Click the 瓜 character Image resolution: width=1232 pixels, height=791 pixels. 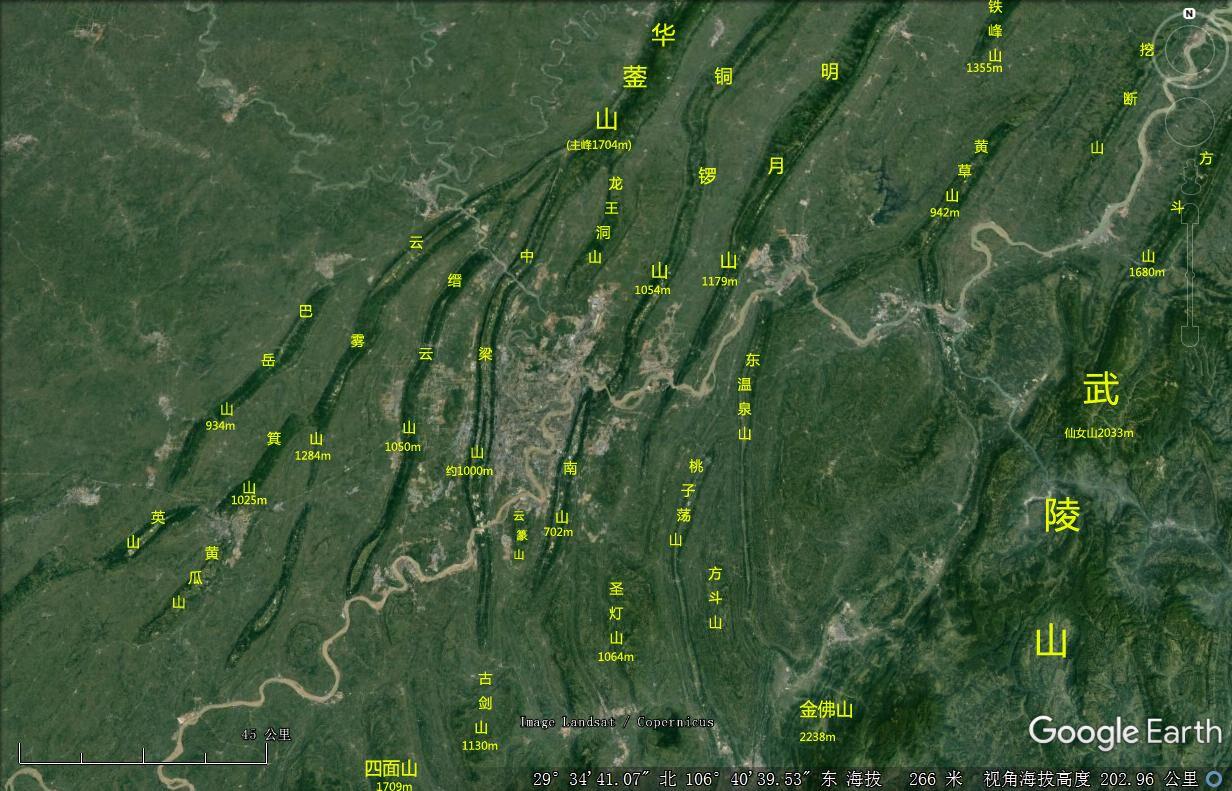pyautogui.click(x=194, y=578)
